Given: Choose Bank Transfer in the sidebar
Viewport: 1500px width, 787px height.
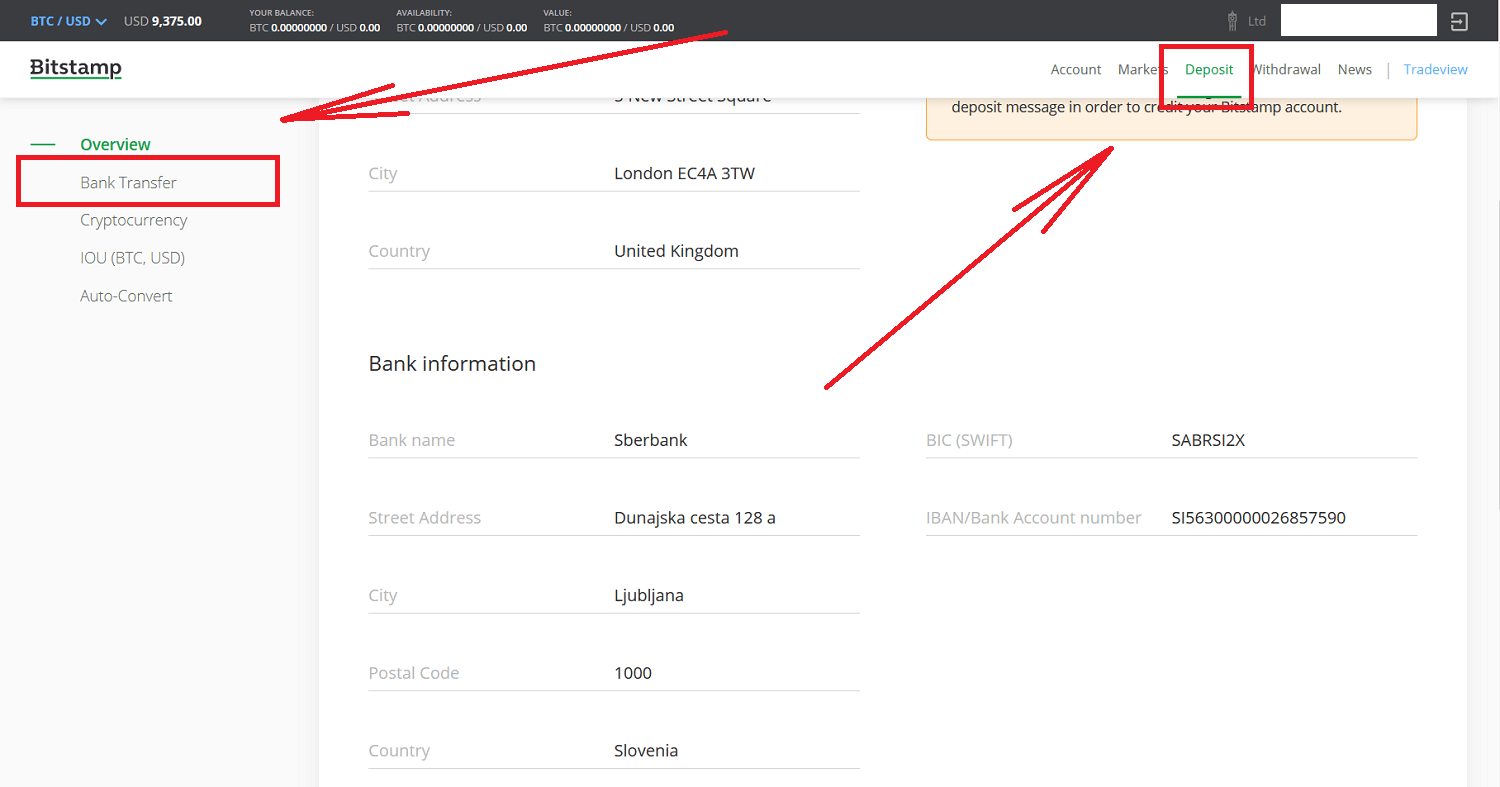Looking at the screenshot, I should 128,182.
